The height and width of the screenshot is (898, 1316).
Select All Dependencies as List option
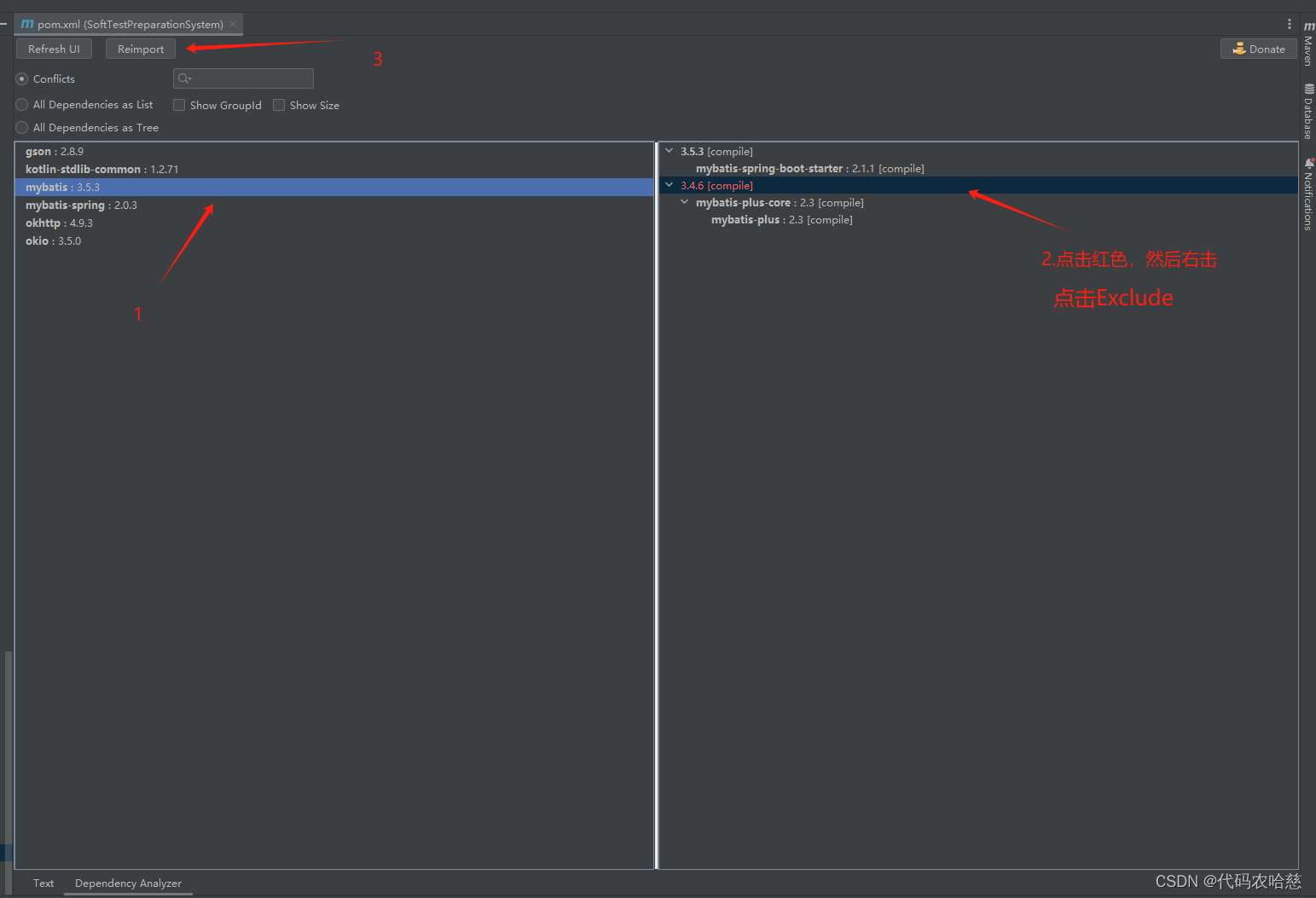(x=22, y=104)
